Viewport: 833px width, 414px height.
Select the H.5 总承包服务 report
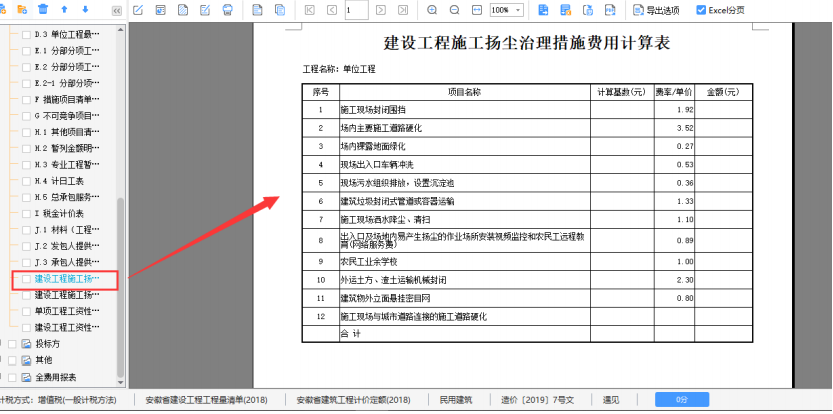tap(67, 197)
